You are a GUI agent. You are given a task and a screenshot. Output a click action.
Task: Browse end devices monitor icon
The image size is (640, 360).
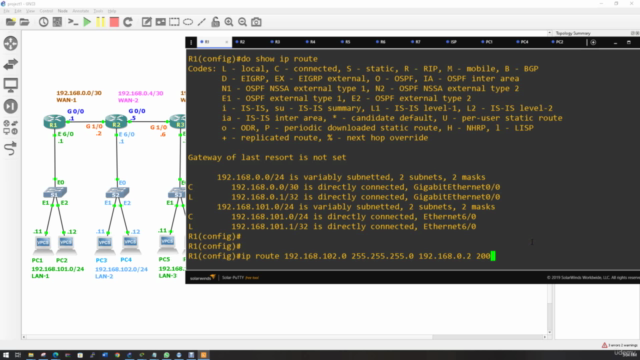pyautogui.click(x=11, y=85)
